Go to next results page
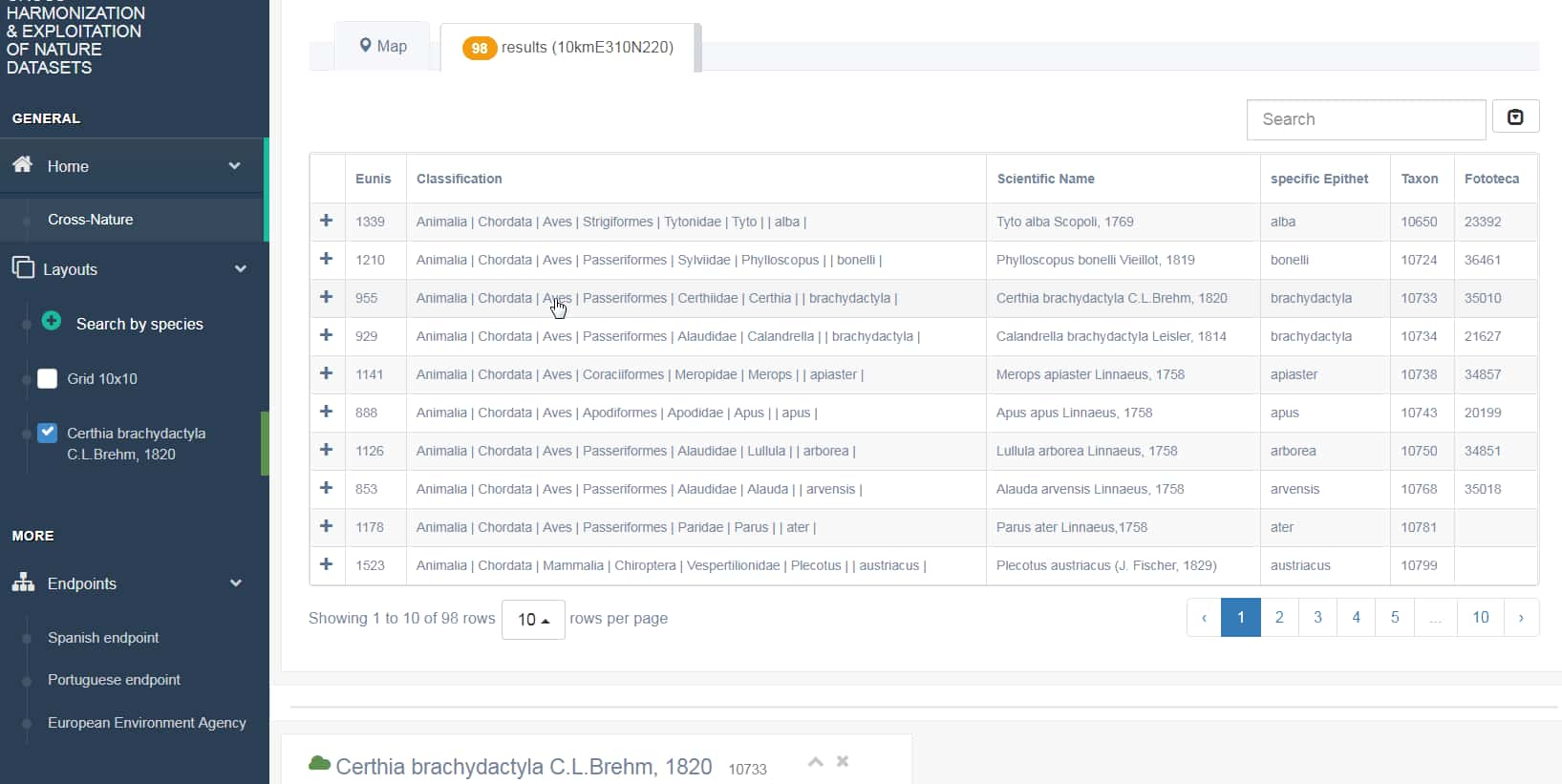Image resolution: width=1562 pixels, height=784 pixels. [1521, 617]
